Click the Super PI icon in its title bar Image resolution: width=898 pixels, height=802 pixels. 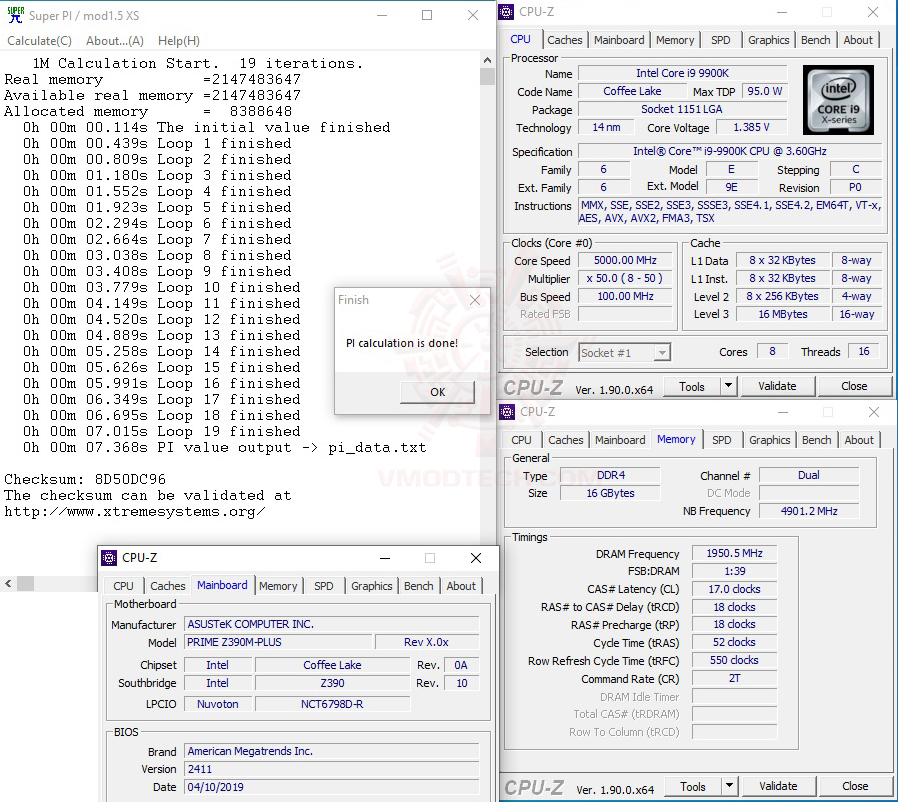[14, 15]
